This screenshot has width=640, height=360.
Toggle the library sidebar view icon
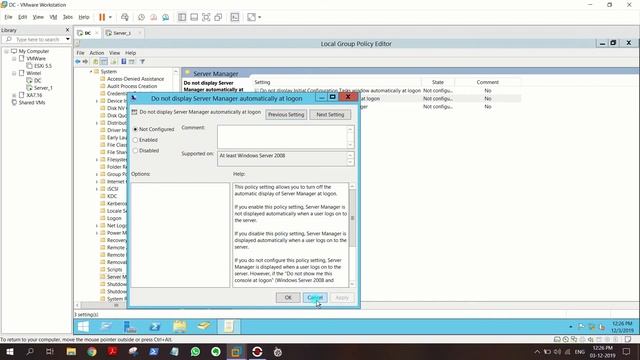pos(182,17)
